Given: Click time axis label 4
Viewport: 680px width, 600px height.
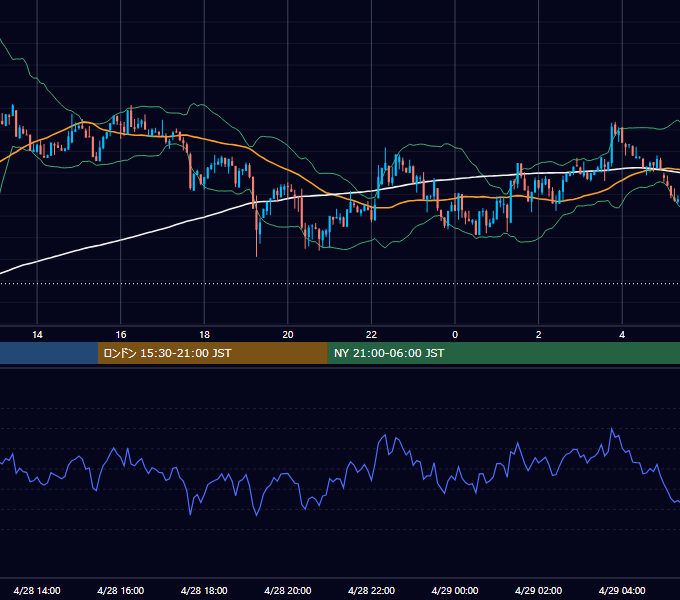Looking at the screenshot, I should (x=622, y=335).
